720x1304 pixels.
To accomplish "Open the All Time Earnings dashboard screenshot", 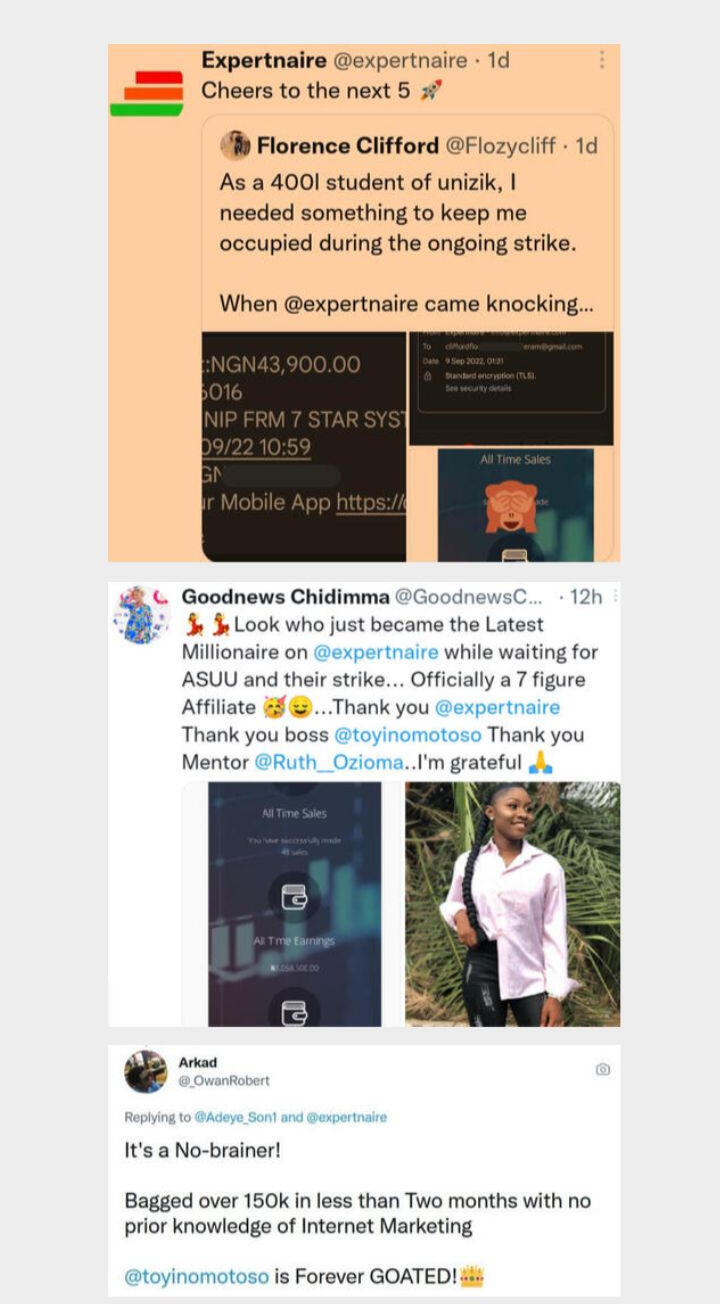I will pos(294,904).
